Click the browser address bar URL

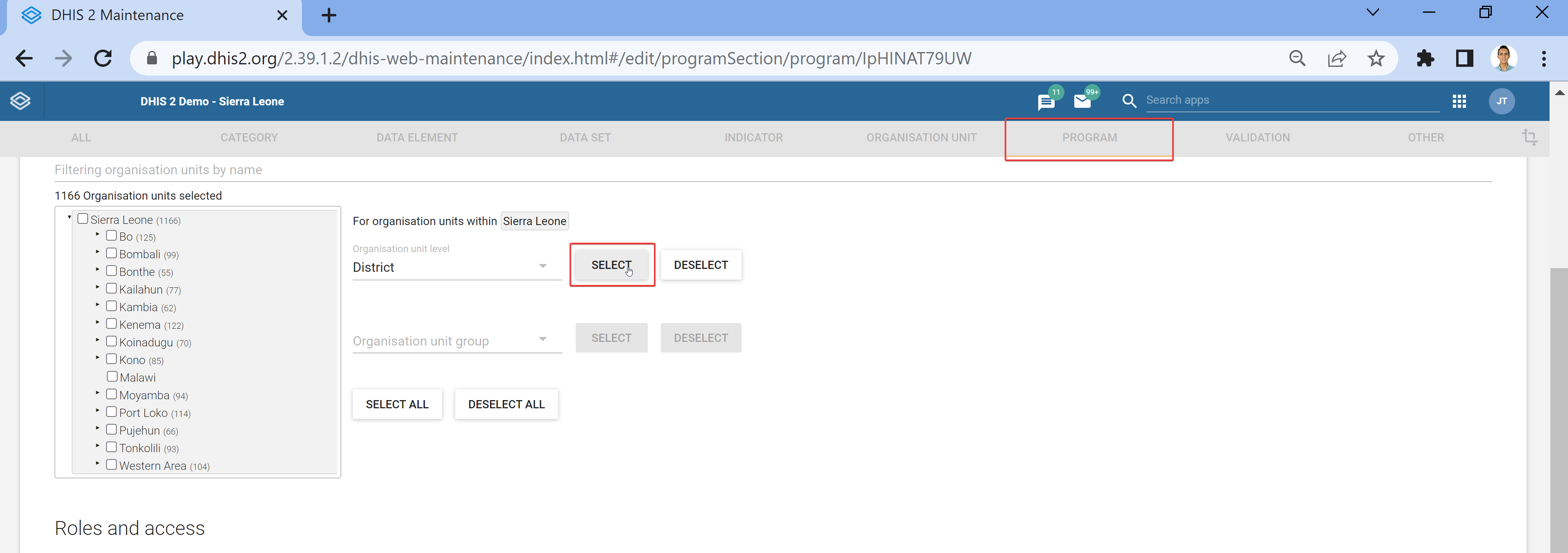pos(571,59)
